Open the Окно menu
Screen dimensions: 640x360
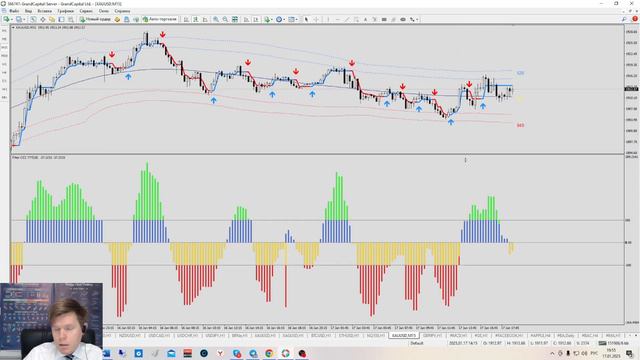click(104, 11)
